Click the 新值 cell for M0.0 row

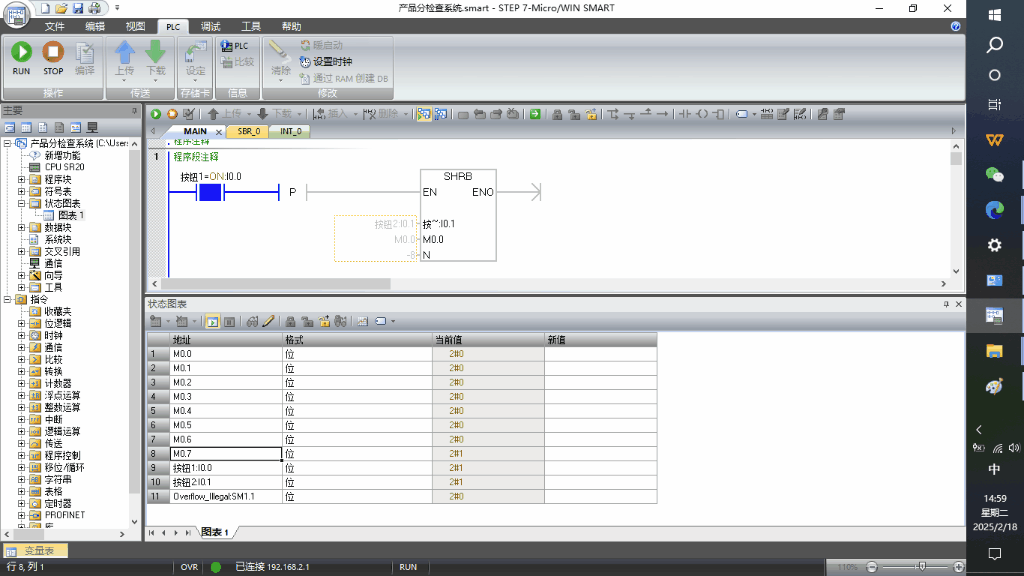[x=600, y=354]
